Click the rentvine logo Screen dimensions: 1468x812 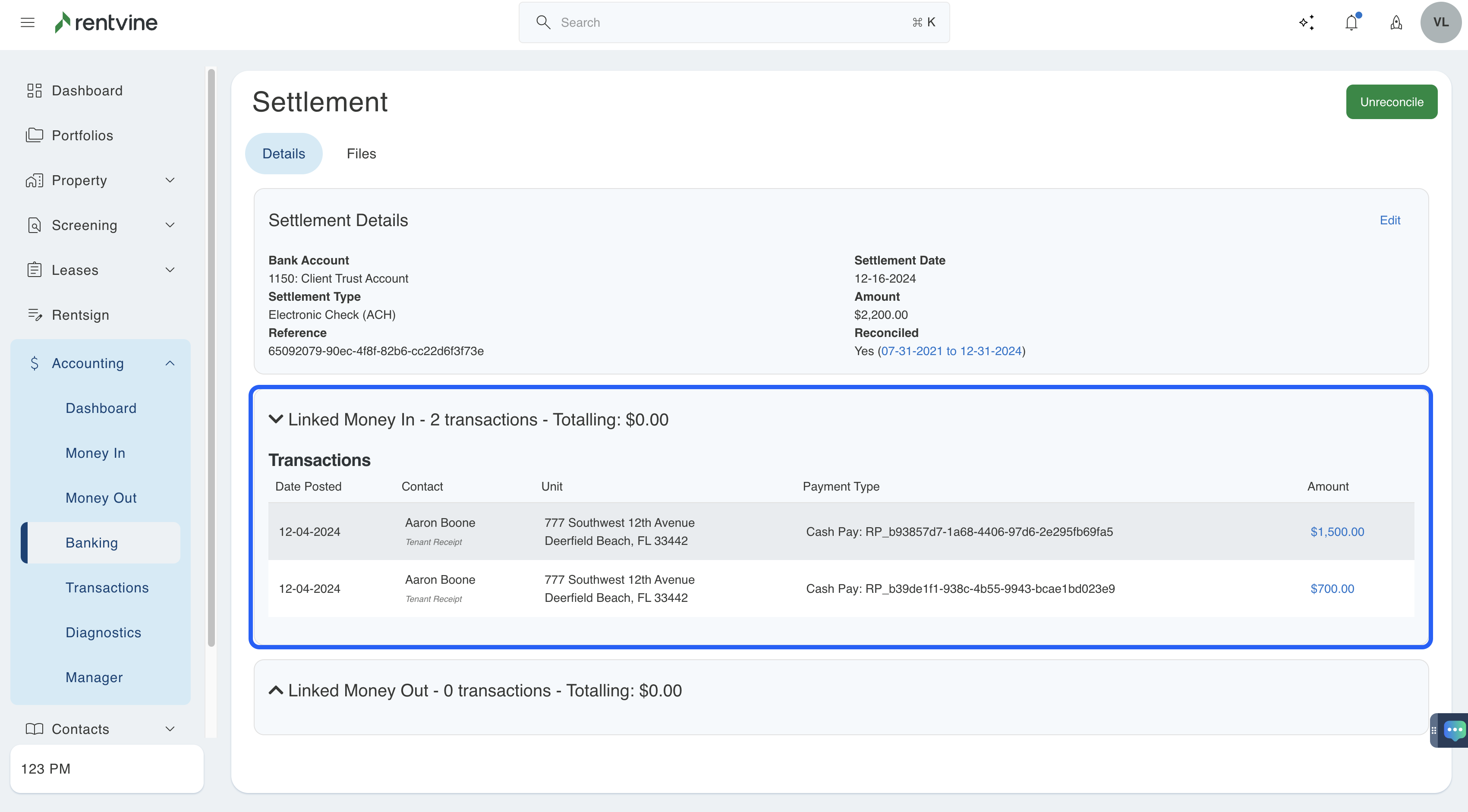[106, 22]
